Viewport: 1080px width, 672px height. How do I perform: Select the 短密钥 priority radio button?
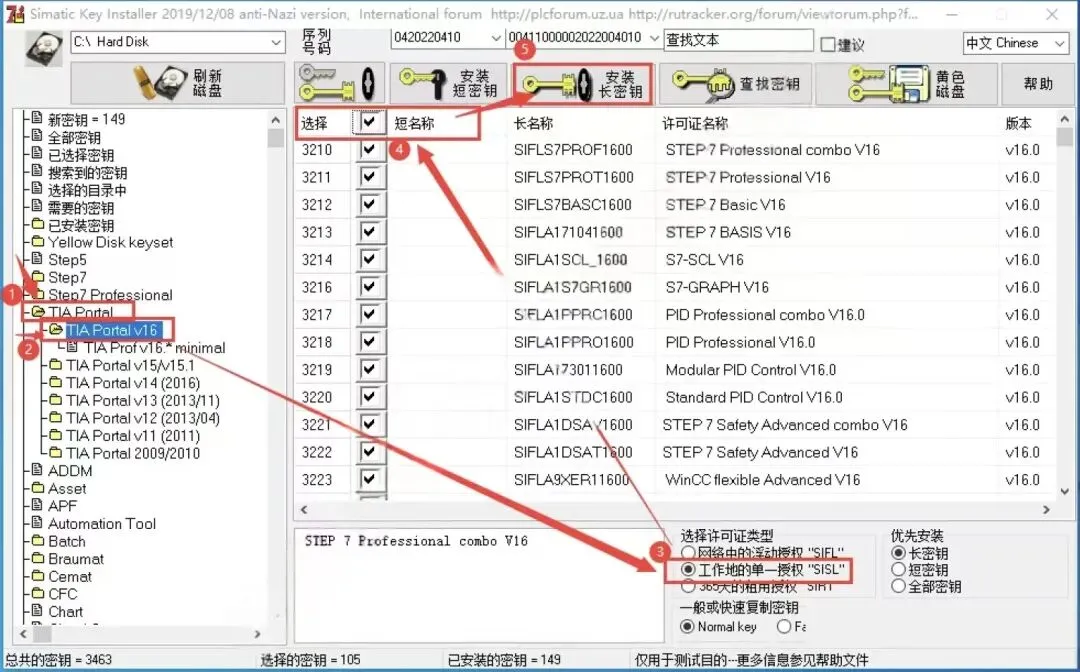point(898,569)
